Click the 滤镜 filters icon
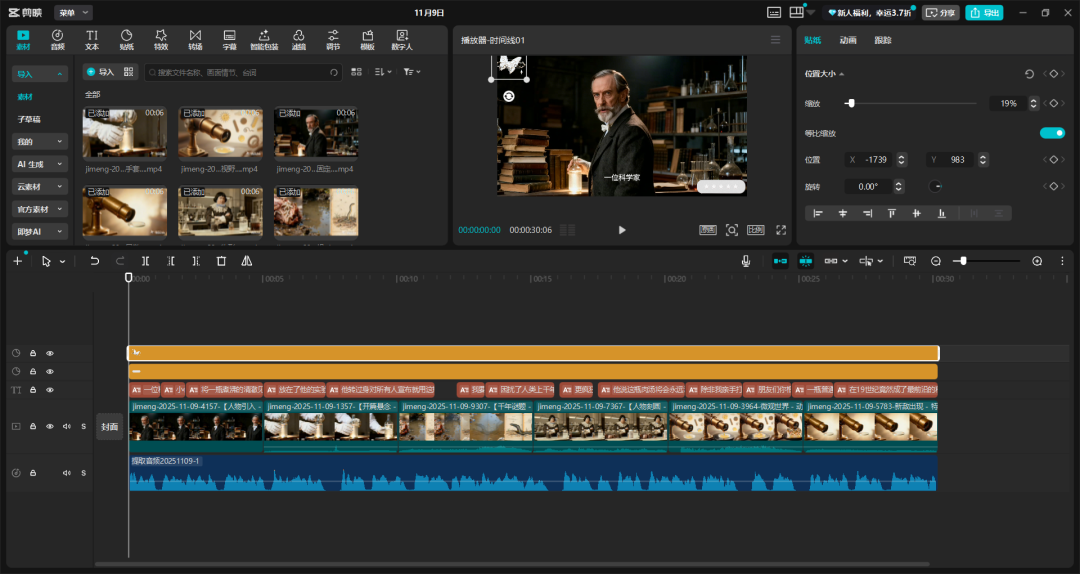1080x574 pixels. click(298, 40)
